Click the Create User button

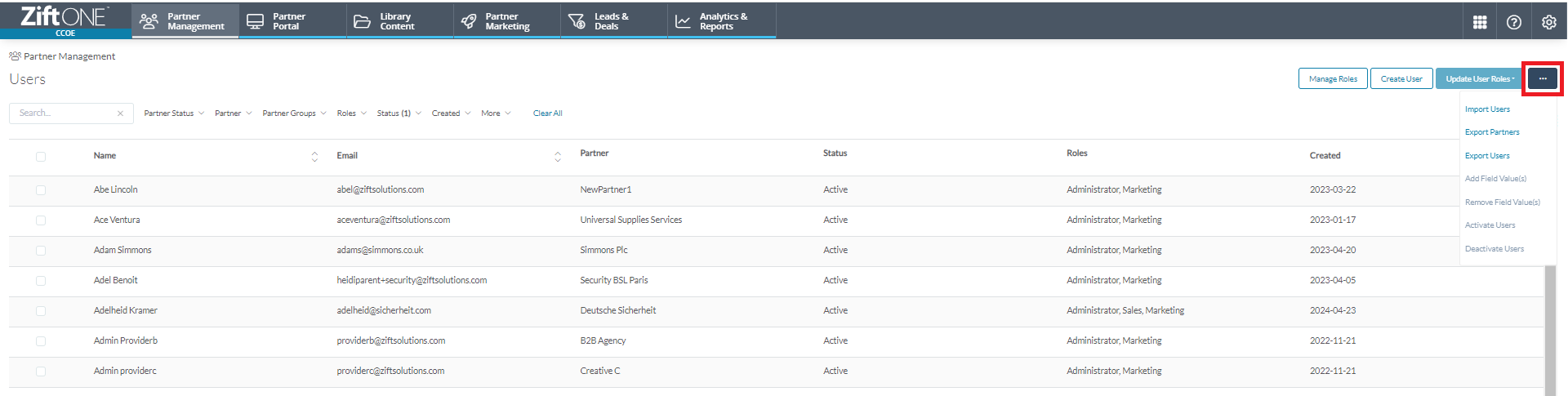pos(1401,79)
